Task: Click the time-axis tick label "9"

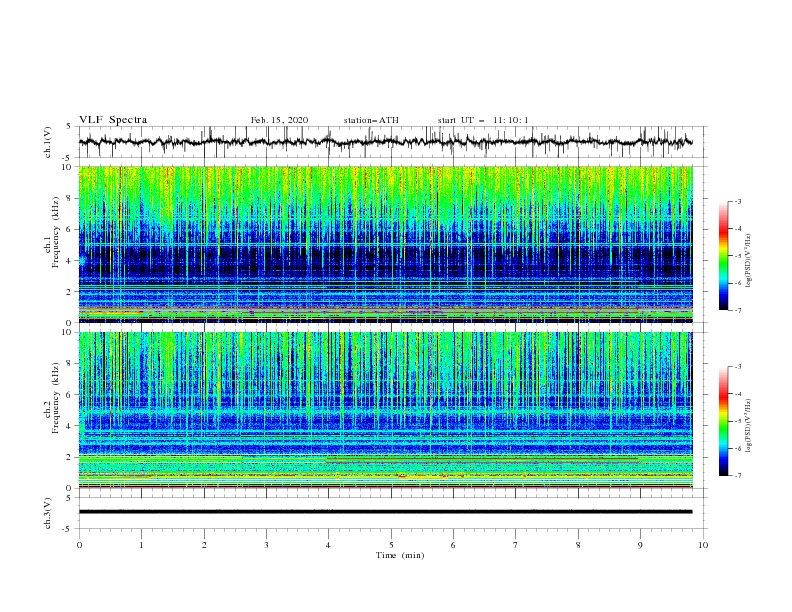Action: 640,545
